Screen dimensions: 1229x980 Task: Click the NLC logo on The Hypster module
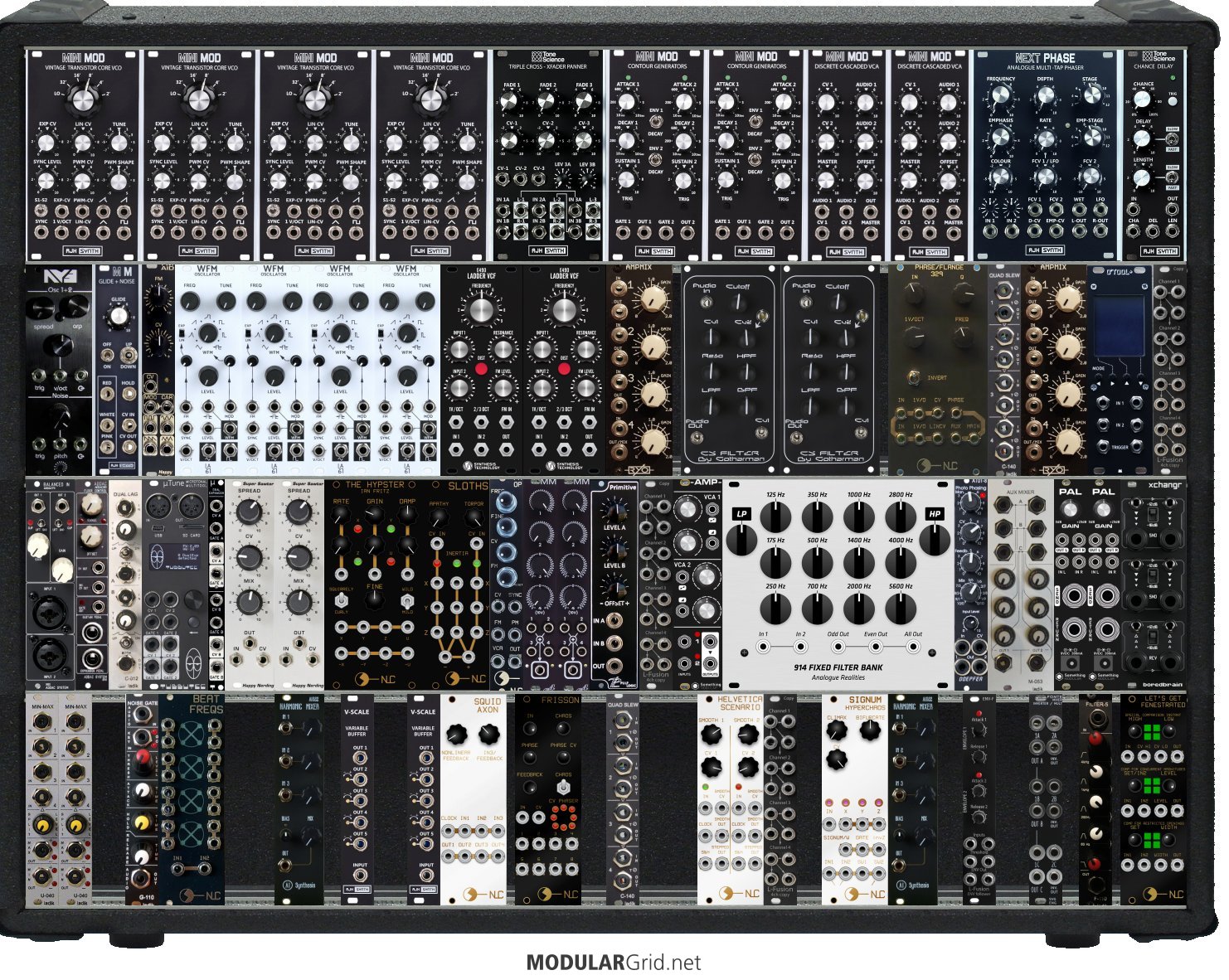point(373,679)
